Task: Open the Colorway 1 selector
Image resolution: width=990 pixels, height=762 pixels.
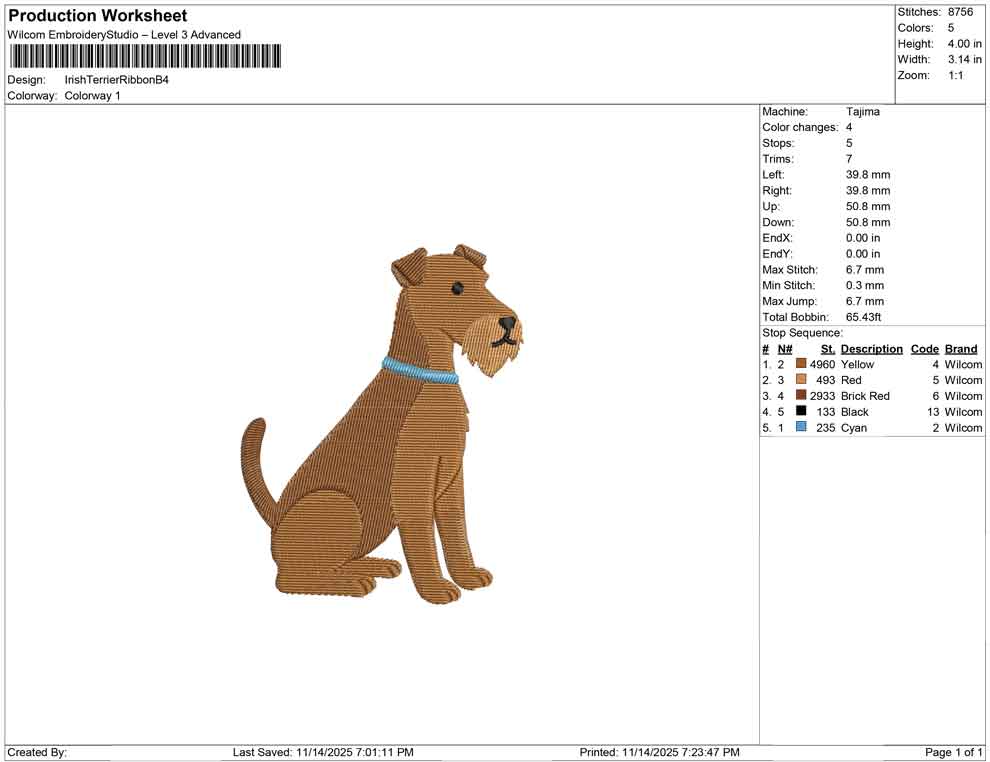Action: [x=91, y=96]
